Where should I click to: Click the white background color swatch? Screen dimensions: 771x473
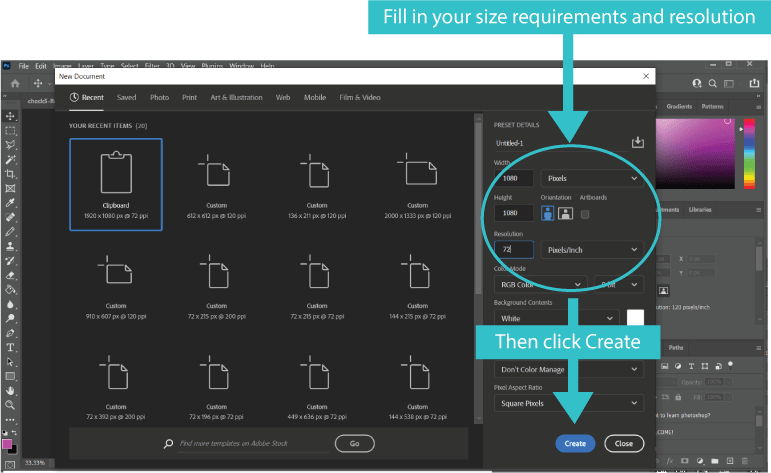[635, 318]
